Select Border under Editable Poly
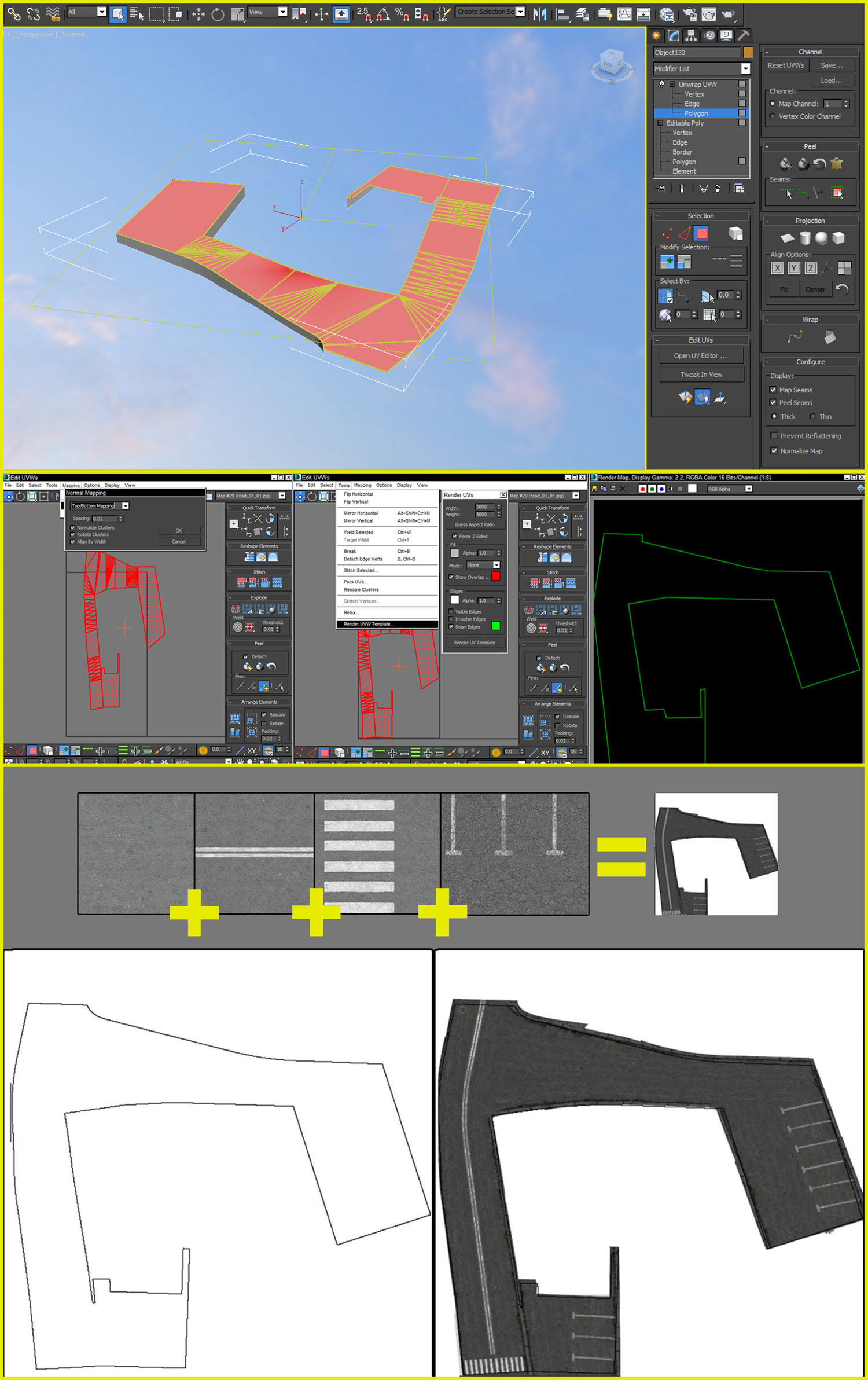The height and width of the screenshot is (1380, 868). coord(682,152)
